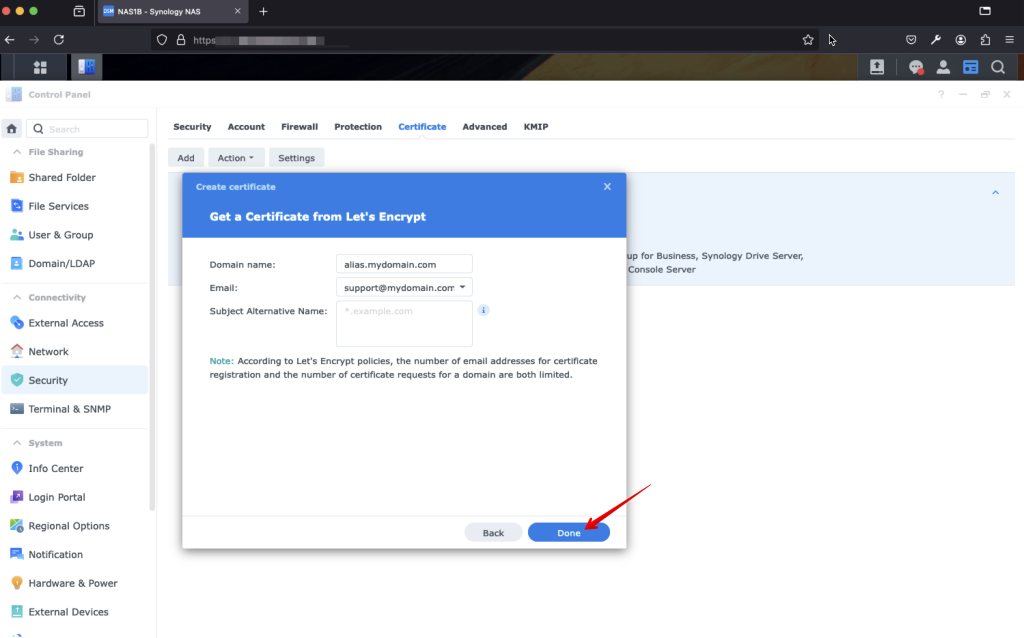Close the NAS1B Synology NAS tab
Image resolution: width=1024 pixels, height=638 pixels.
point(238,11)
